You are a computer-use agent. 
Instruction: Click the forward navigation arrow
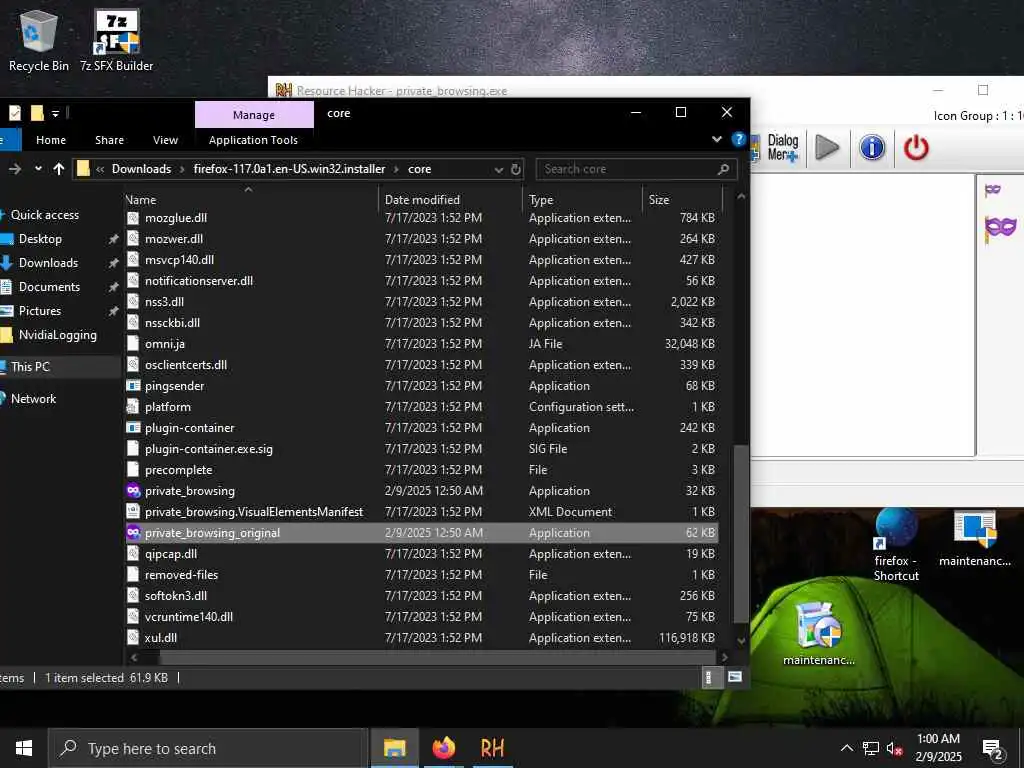tap(15, 169)
